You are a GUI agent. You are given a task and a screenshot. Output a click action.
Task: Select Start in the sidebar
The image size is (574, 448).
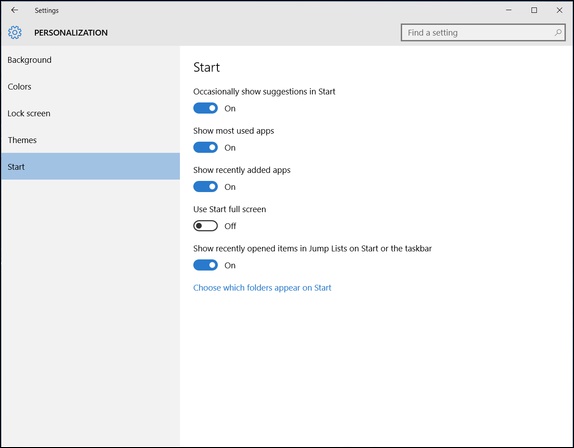[x=90, y=167]
